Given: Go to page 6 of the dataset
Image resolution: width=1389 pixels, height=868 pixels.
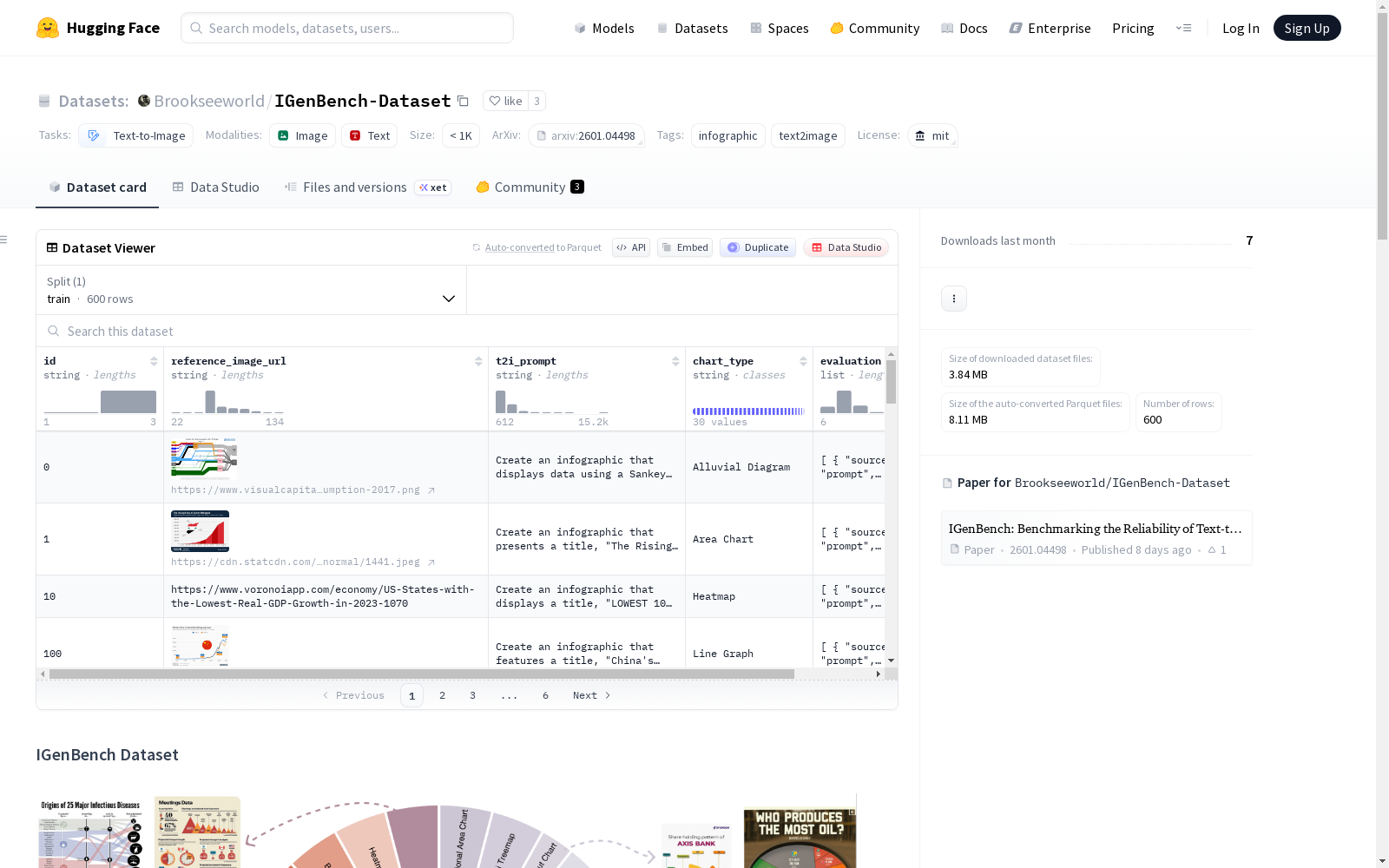Looking at the screenshot, I should 545,695.
